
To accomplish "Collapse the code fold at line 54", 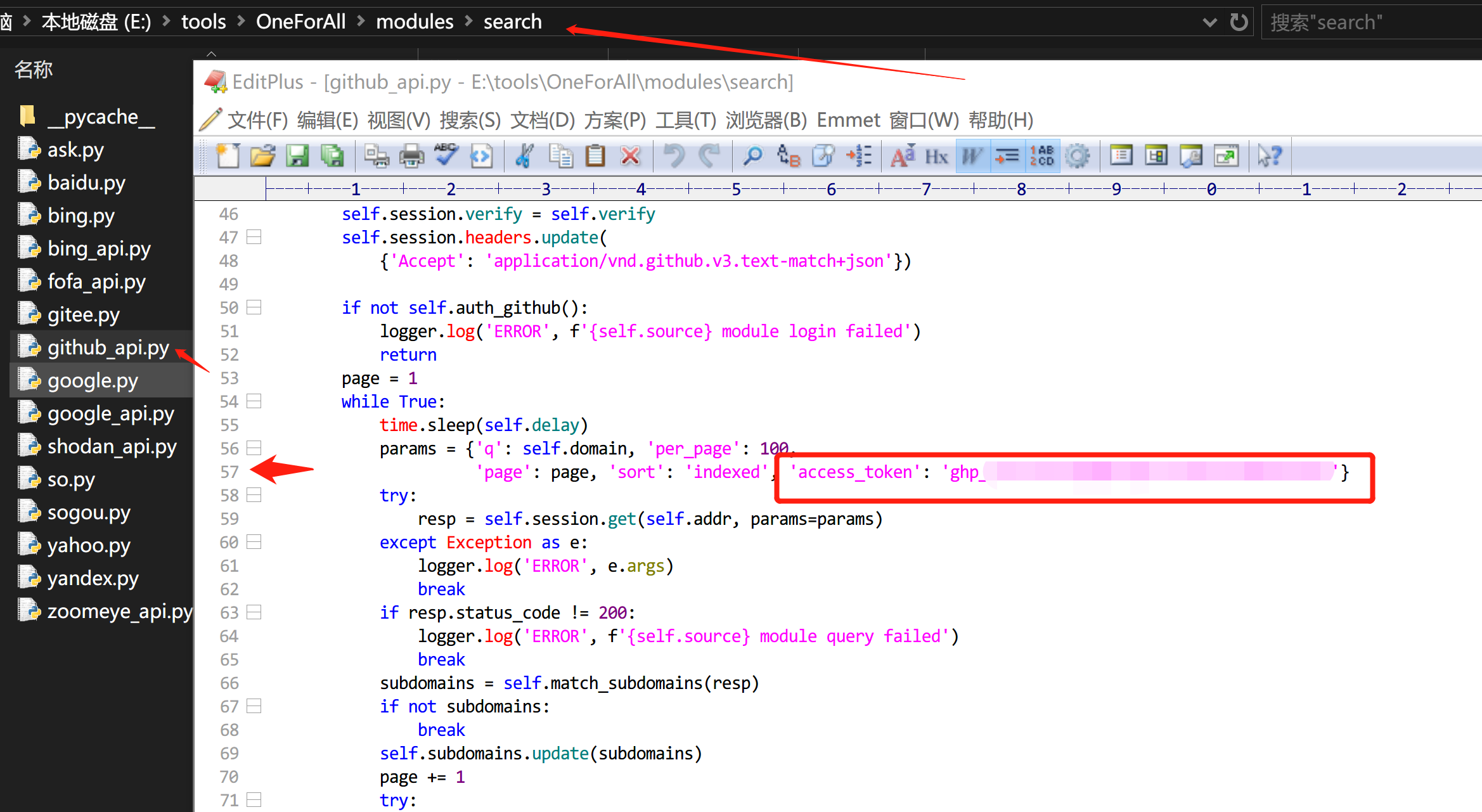I will click(254, 401).
